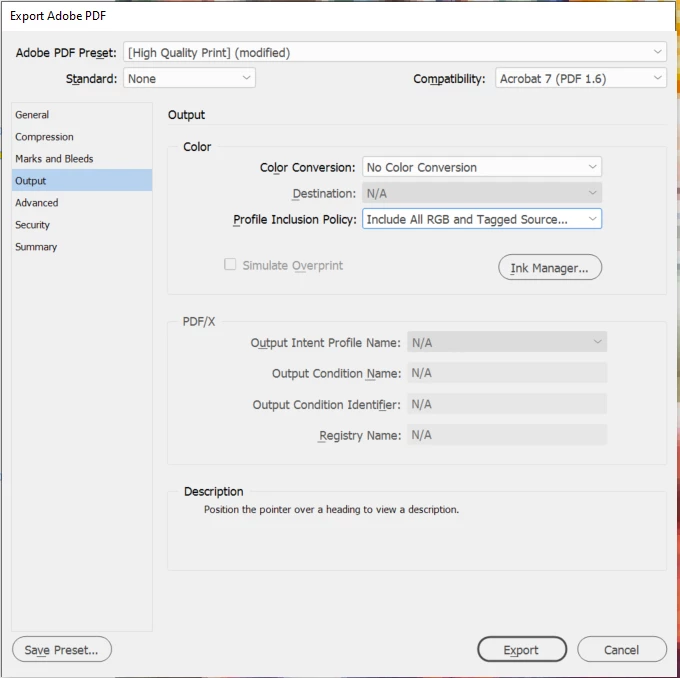Select the Compression category
Screen dimensions: 680x678
[82, 137]
